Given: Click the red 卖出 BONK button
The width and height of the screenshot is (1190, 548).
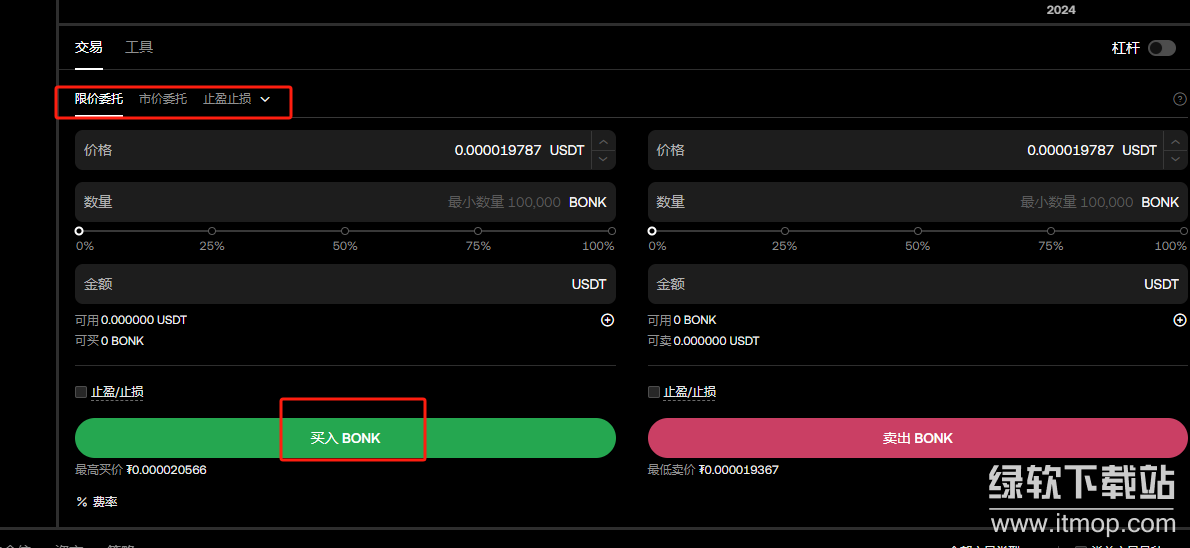Looking at the screenshot, I should [917, 438].
